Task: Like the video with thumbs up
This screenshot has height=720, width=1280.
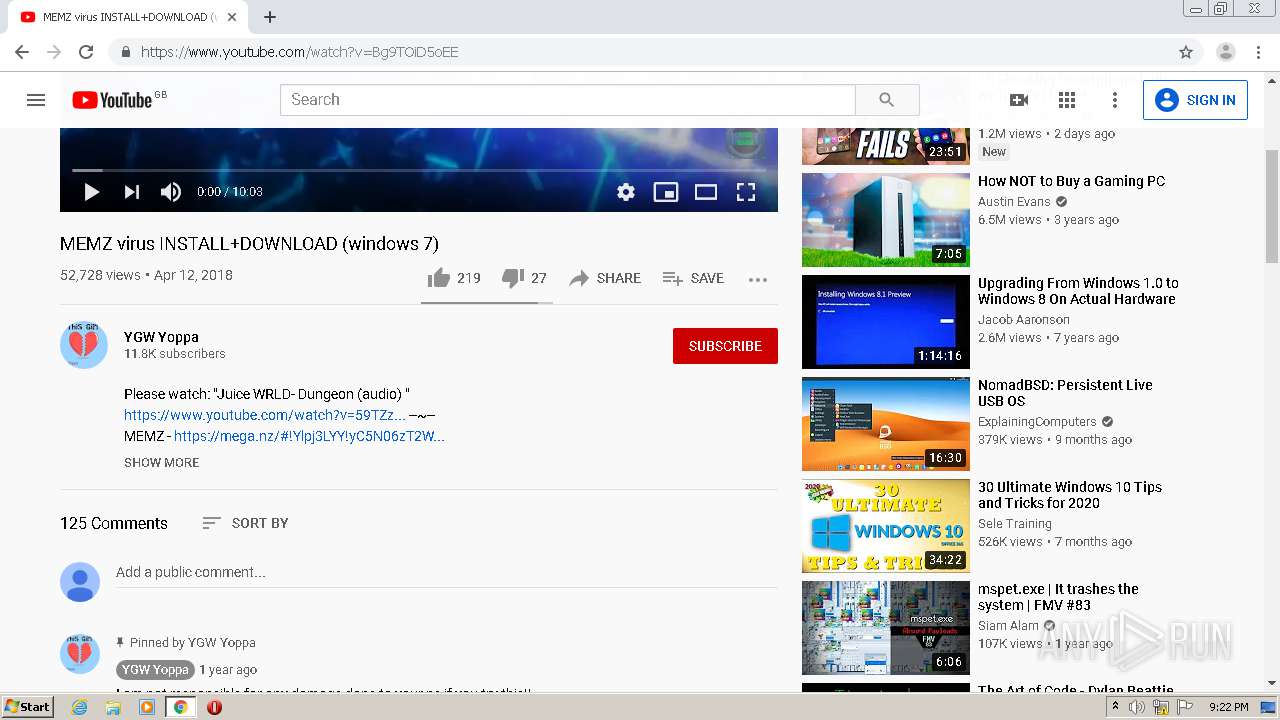Action: (454, 278)
